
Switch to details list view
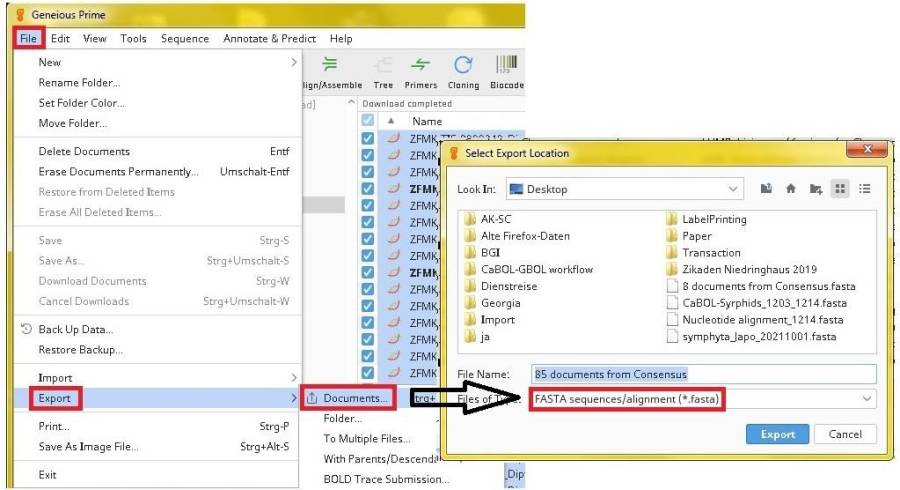[865, 188]
